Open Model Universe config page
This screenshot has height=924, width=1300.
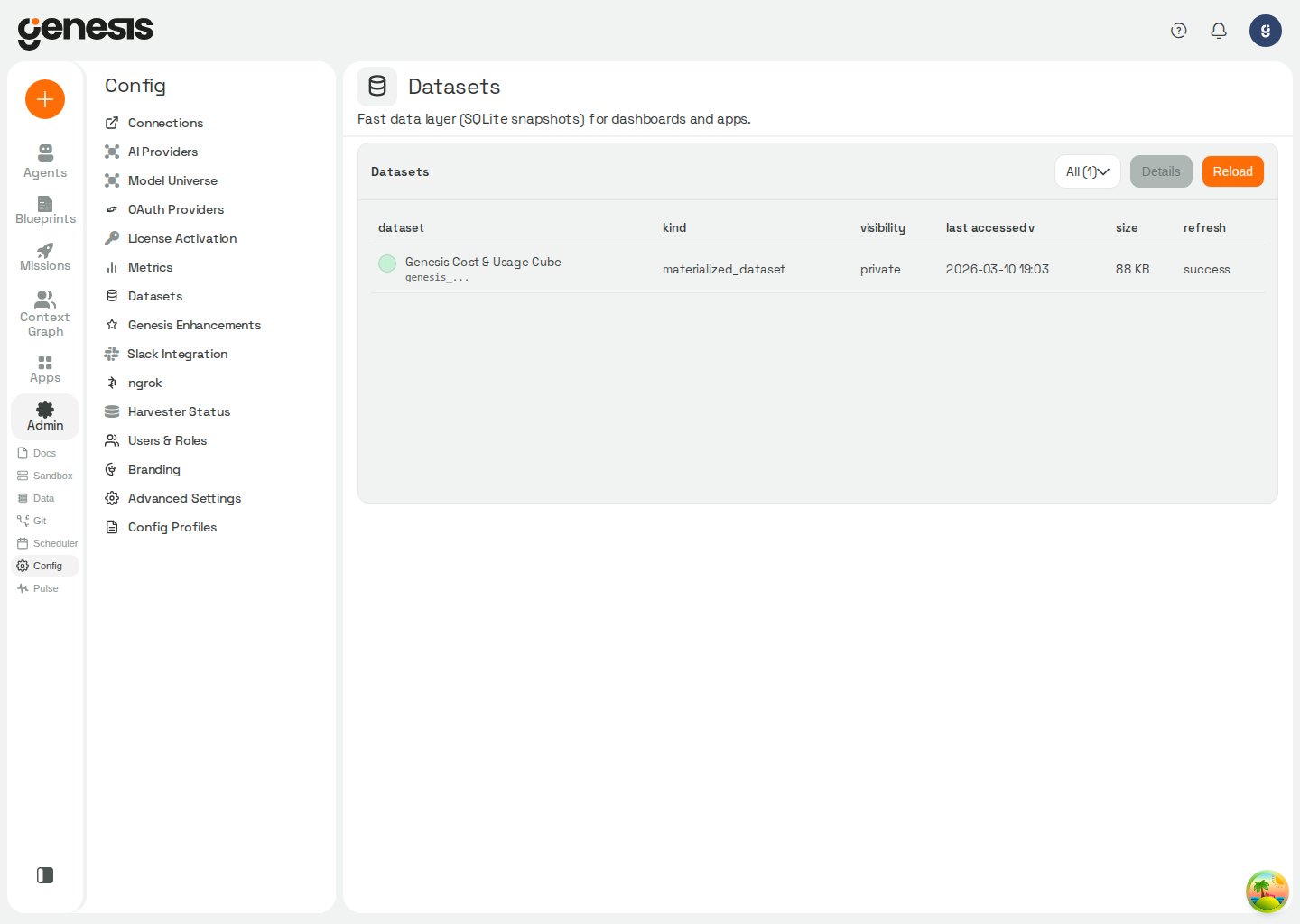click(162, 180)
